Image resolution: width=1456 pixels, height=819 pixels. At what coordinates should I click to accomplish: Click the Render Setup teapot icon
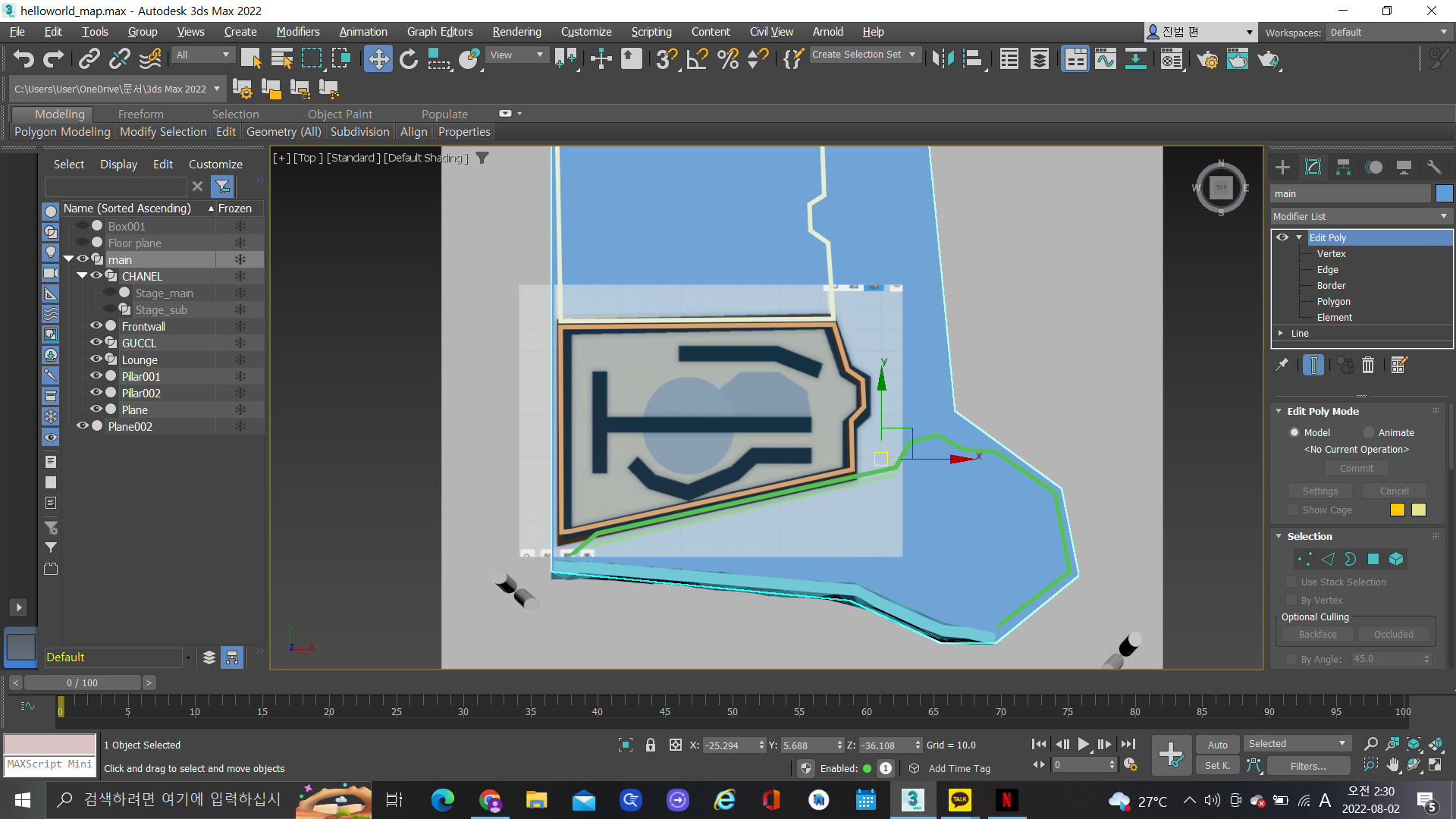tap(1207, 58)
